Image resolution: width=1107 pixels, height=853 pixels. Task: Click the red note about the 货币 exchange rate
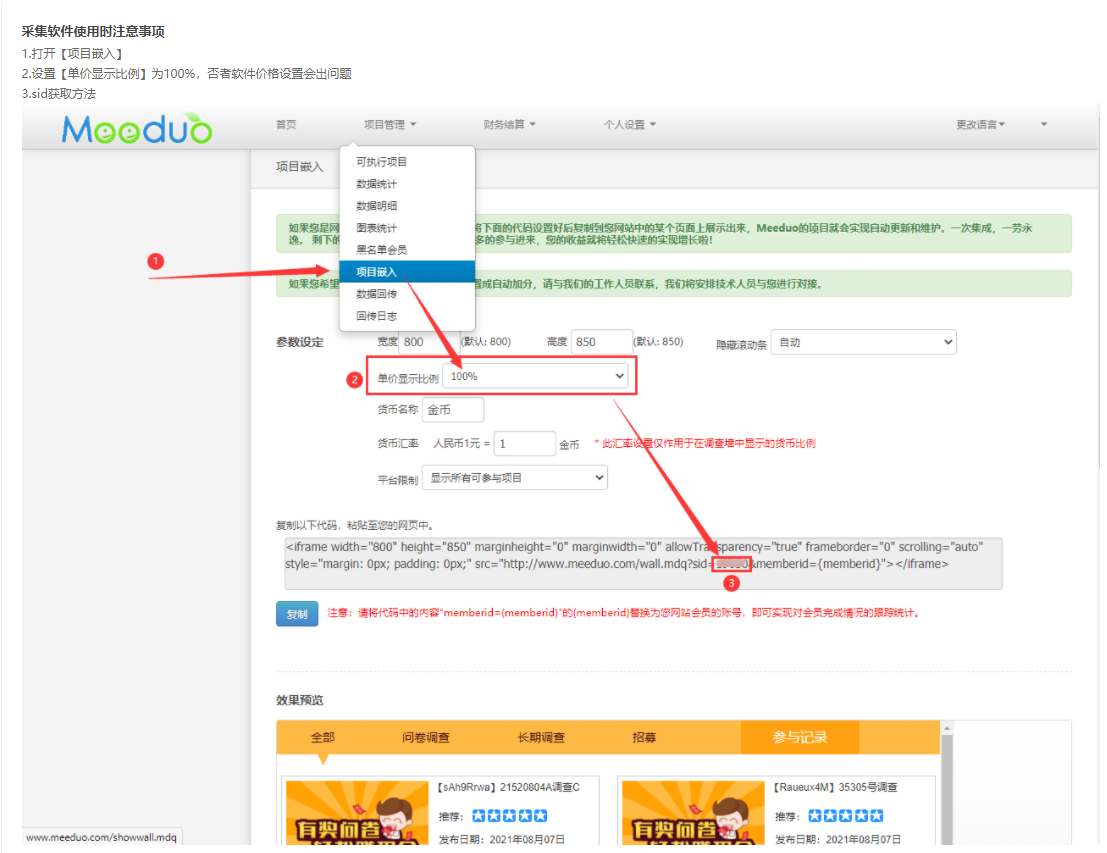click(x=705, y=443)
